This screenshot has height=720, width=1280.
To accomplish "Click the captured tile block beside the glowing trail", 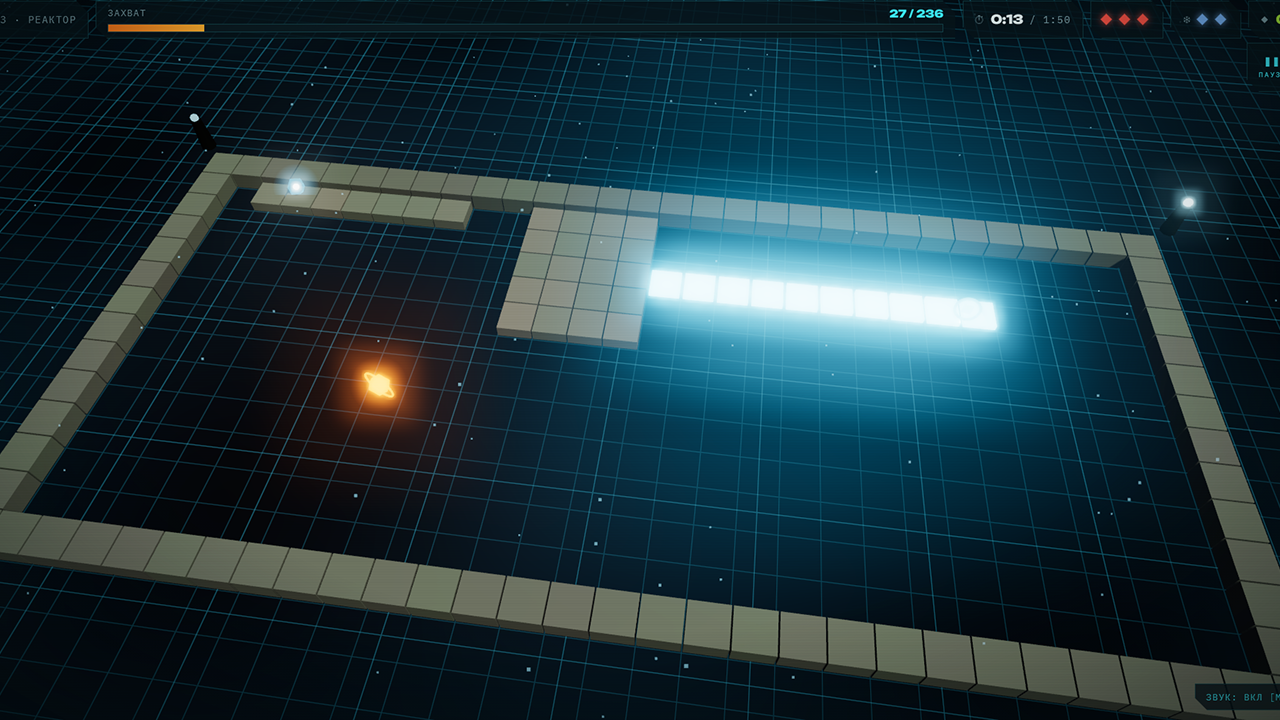I will pyautogui.click(x=577, y=278).
